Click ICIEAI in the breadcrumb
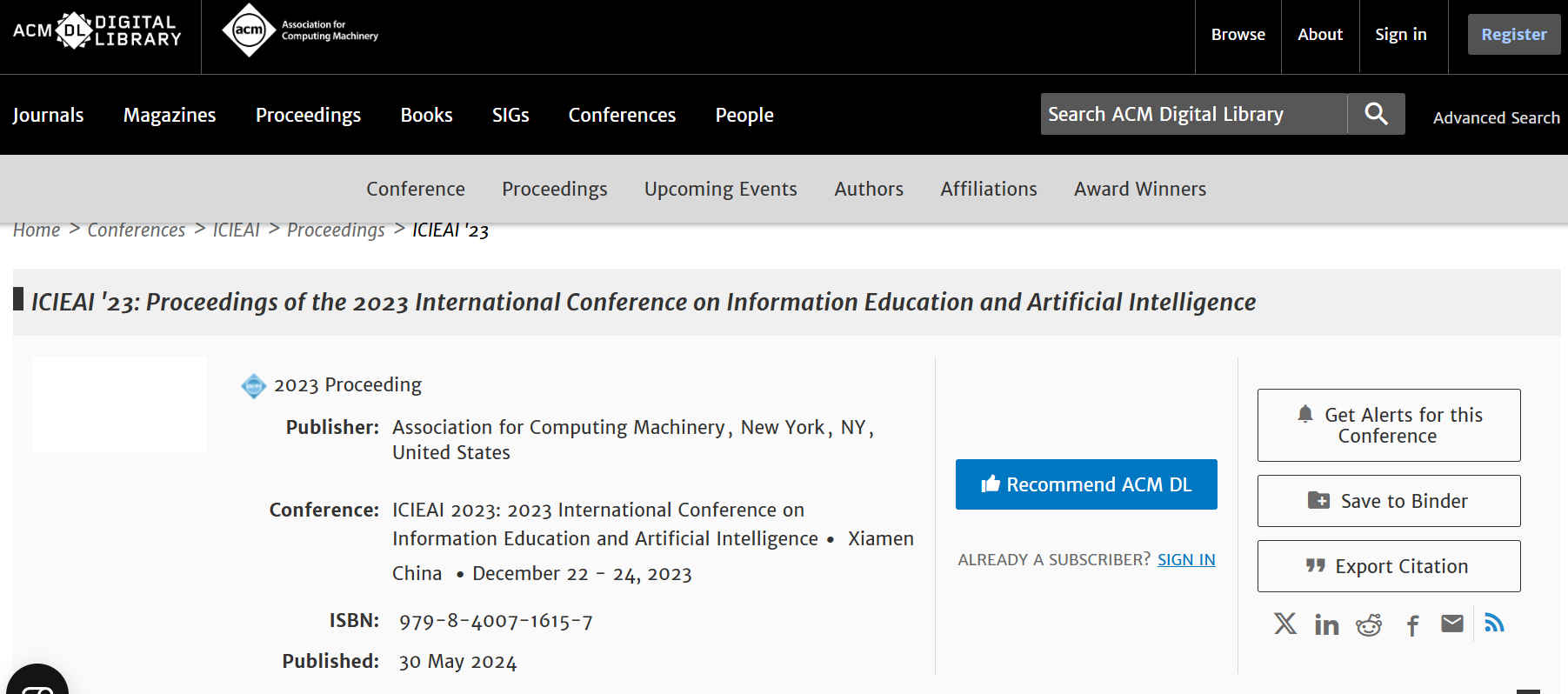 237,230
